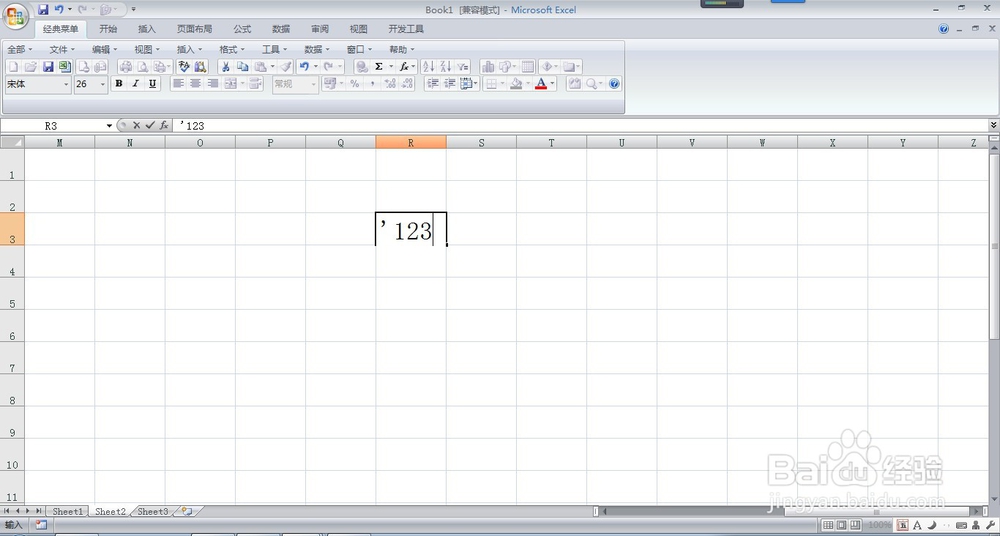Open the font color dropdown arrow
This screenshot has height=536, width=1000.
(552, 84)
